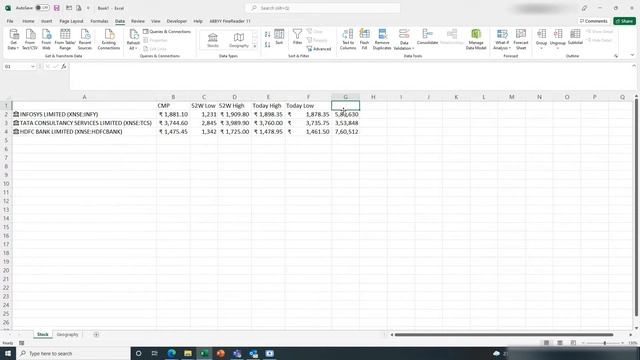Select TATA CONSULTANCY SERVICES cell
Image resolution: width=640 pixels, height=360 pixels.
click(x=84, y=123)
